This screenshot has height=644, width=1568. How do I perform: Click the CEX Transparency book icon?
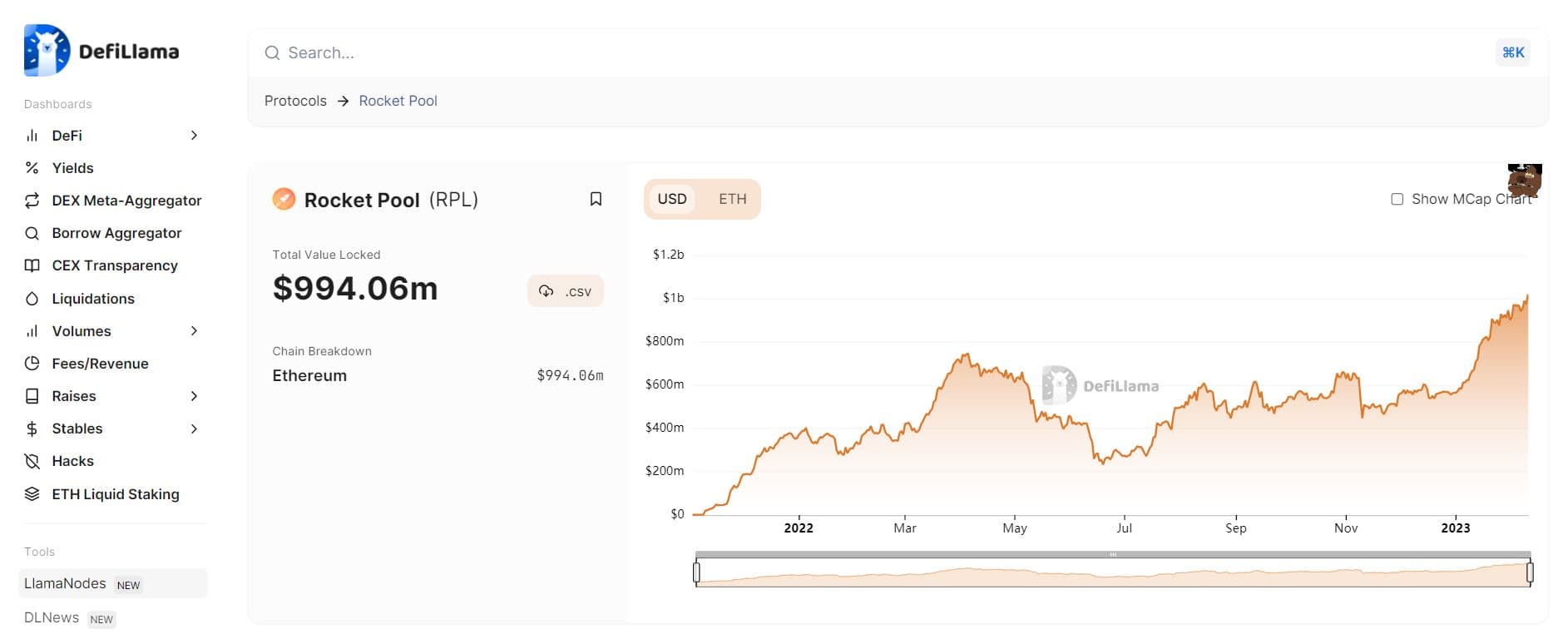[32, 265]
